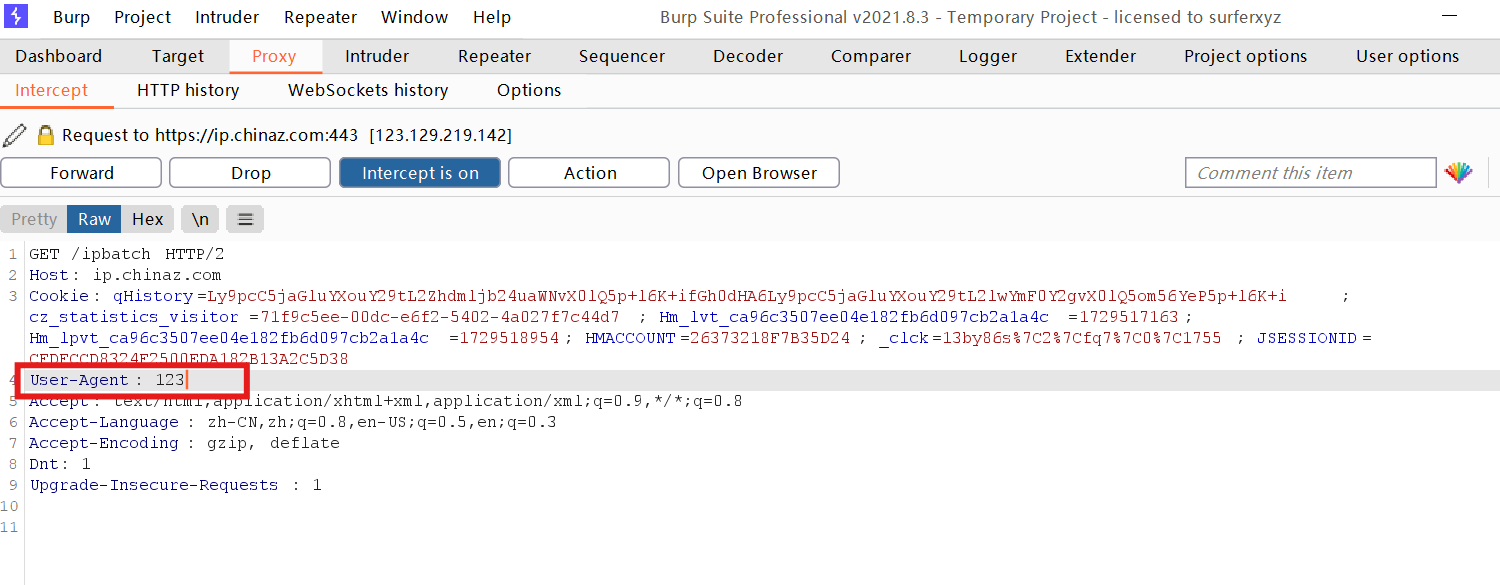Click the cookie value '1729518954'
The image size is (1500, 585).
(x=509, y=338)
